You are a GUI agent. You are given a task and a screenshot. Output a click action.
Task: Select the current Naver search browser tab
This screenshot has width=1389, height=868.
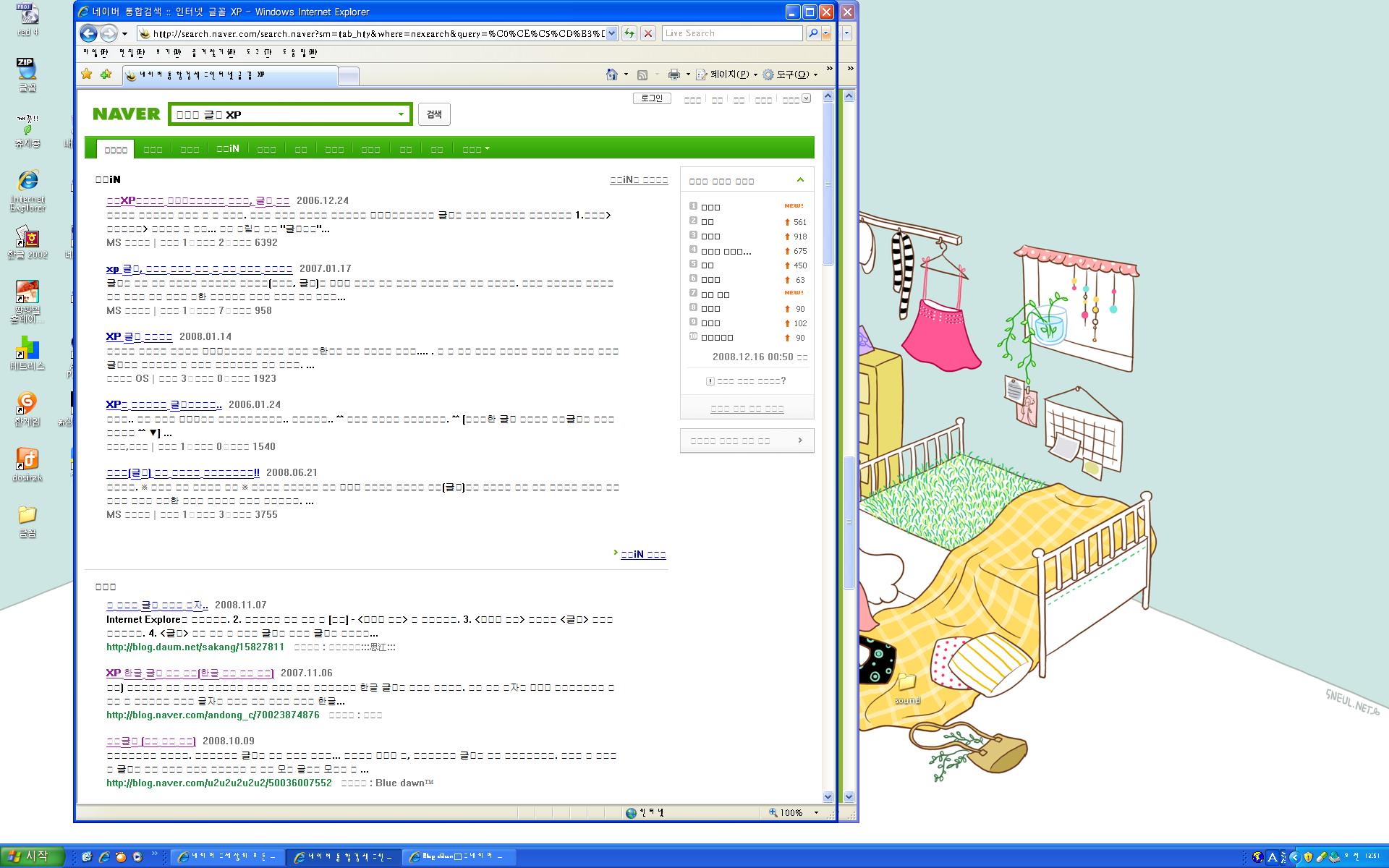pyautogui.click(x=229, y=75)
